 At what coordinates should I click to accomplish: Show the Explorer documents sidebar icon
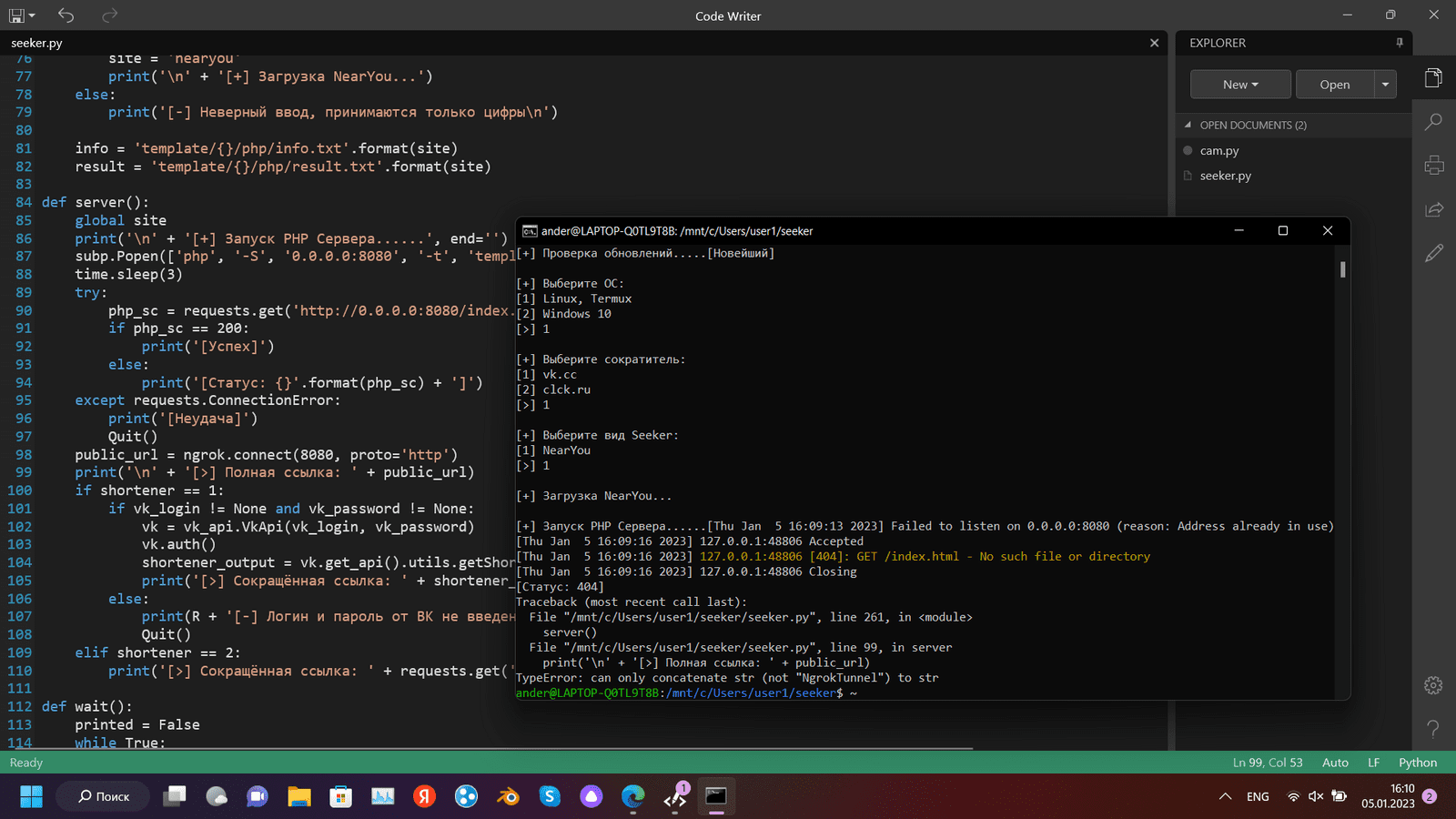[1433, 77]
